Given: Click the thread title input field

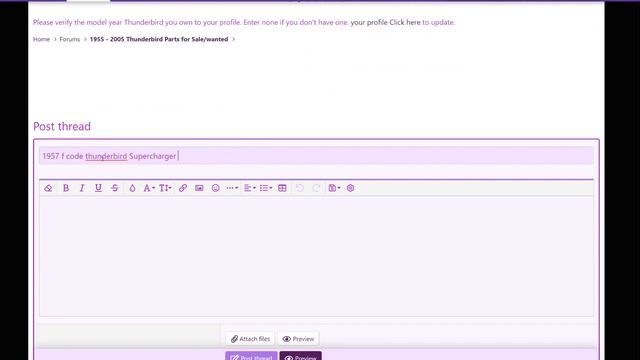Looking at the screenshot, I should pyautogui.click(x=316, y=156).
